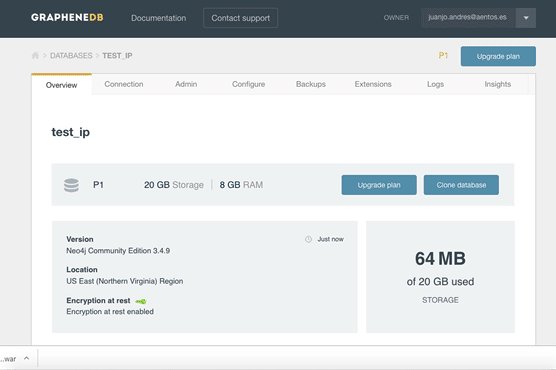
Task: Click the Just now timestamp
Action: pyautogui.click(x=330, y=239)
